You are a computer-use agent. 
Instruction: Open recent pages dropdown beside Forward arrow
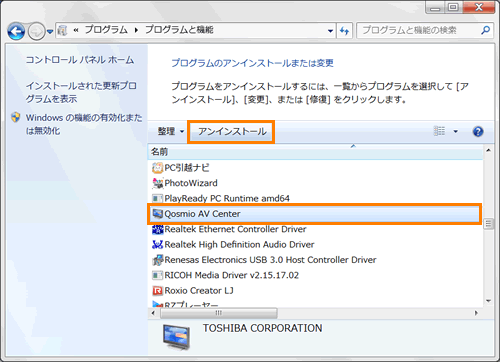pos(50,32)
